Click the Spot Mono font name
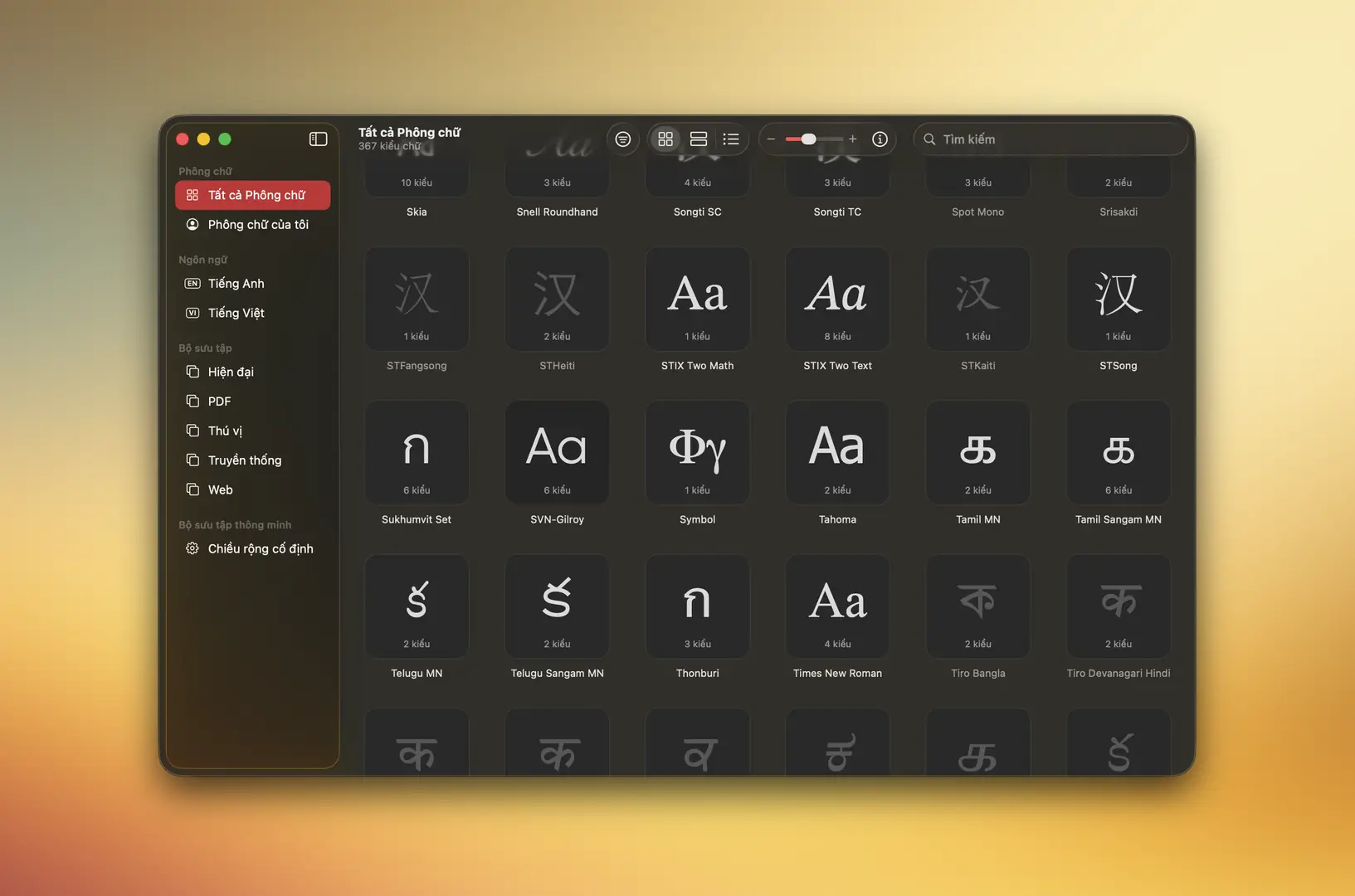Viewport: 1355px width, 896px height. pos(978,212)
